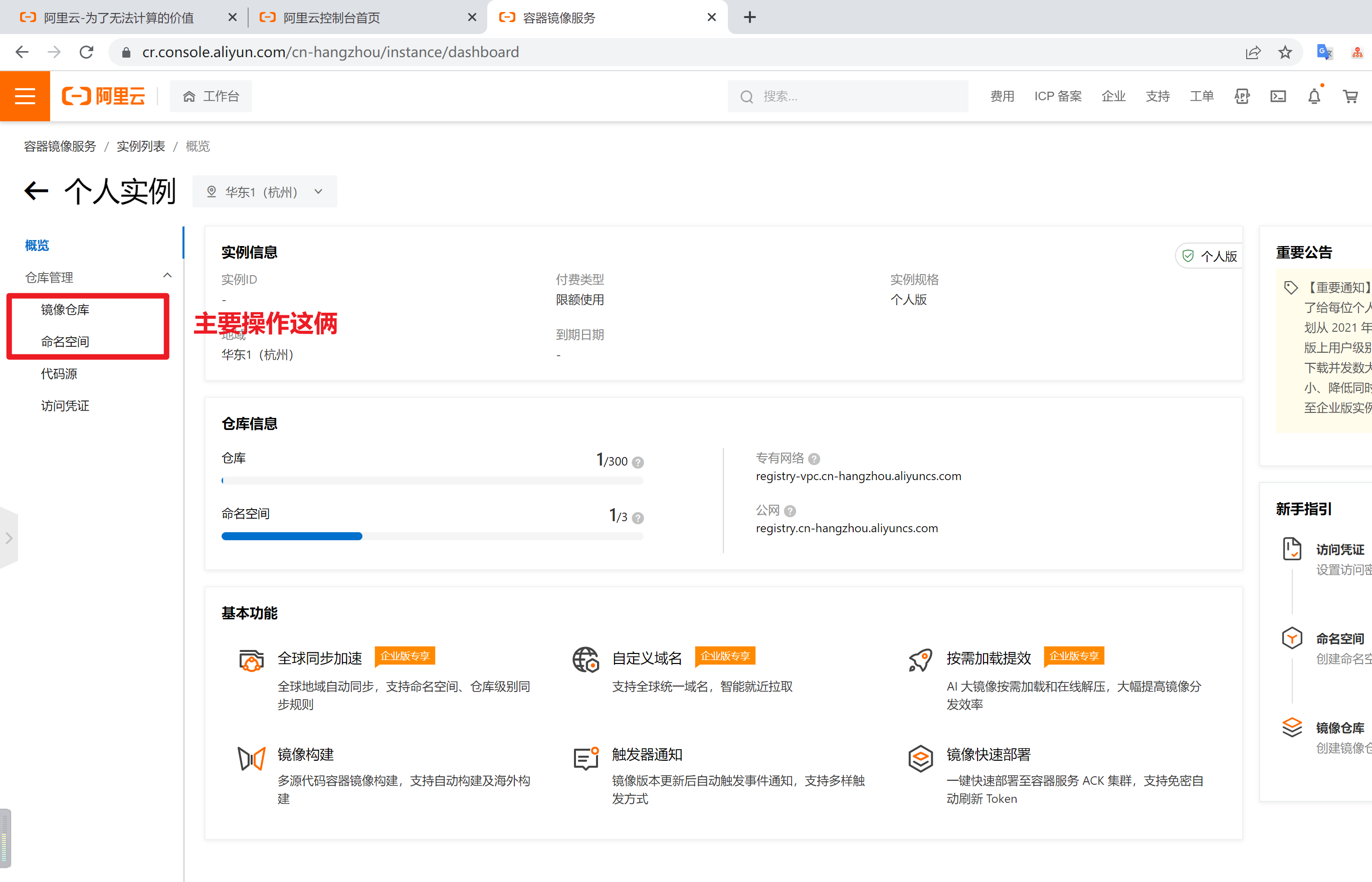Open the notification bell
1372x882 pixels.
pos(1313,96)
